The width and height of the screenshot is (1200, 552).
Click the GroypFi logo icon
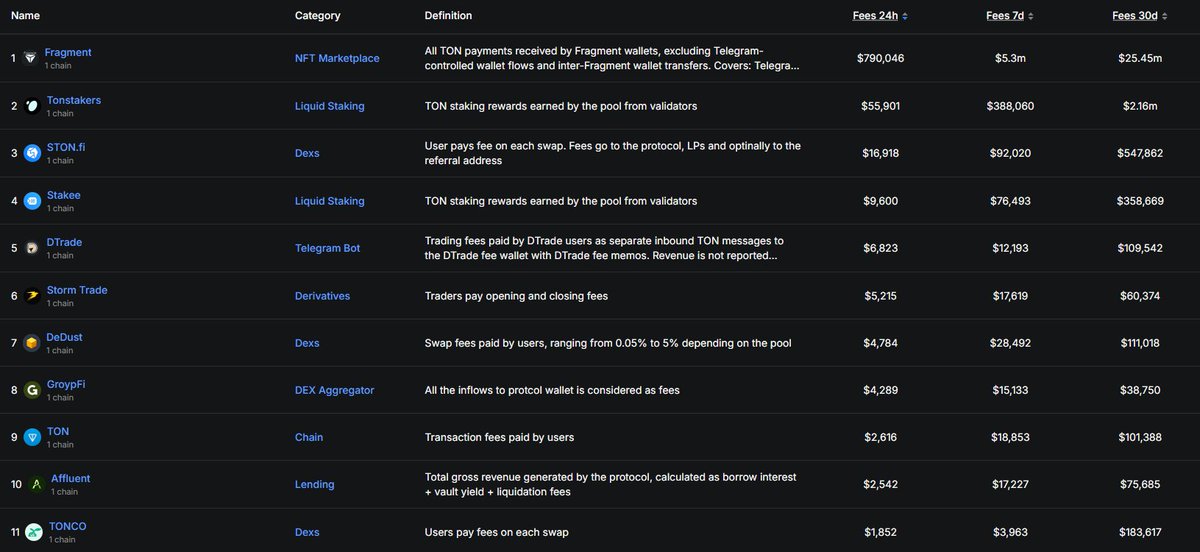pos(32,390)
